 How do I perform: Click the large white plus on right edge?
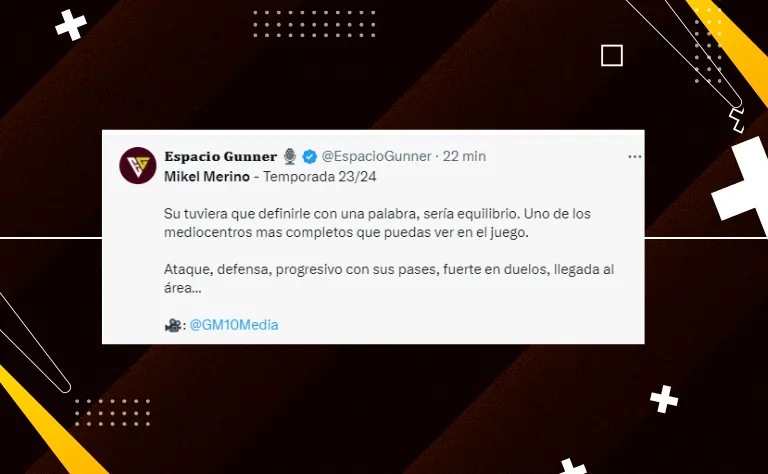(744, 184)
